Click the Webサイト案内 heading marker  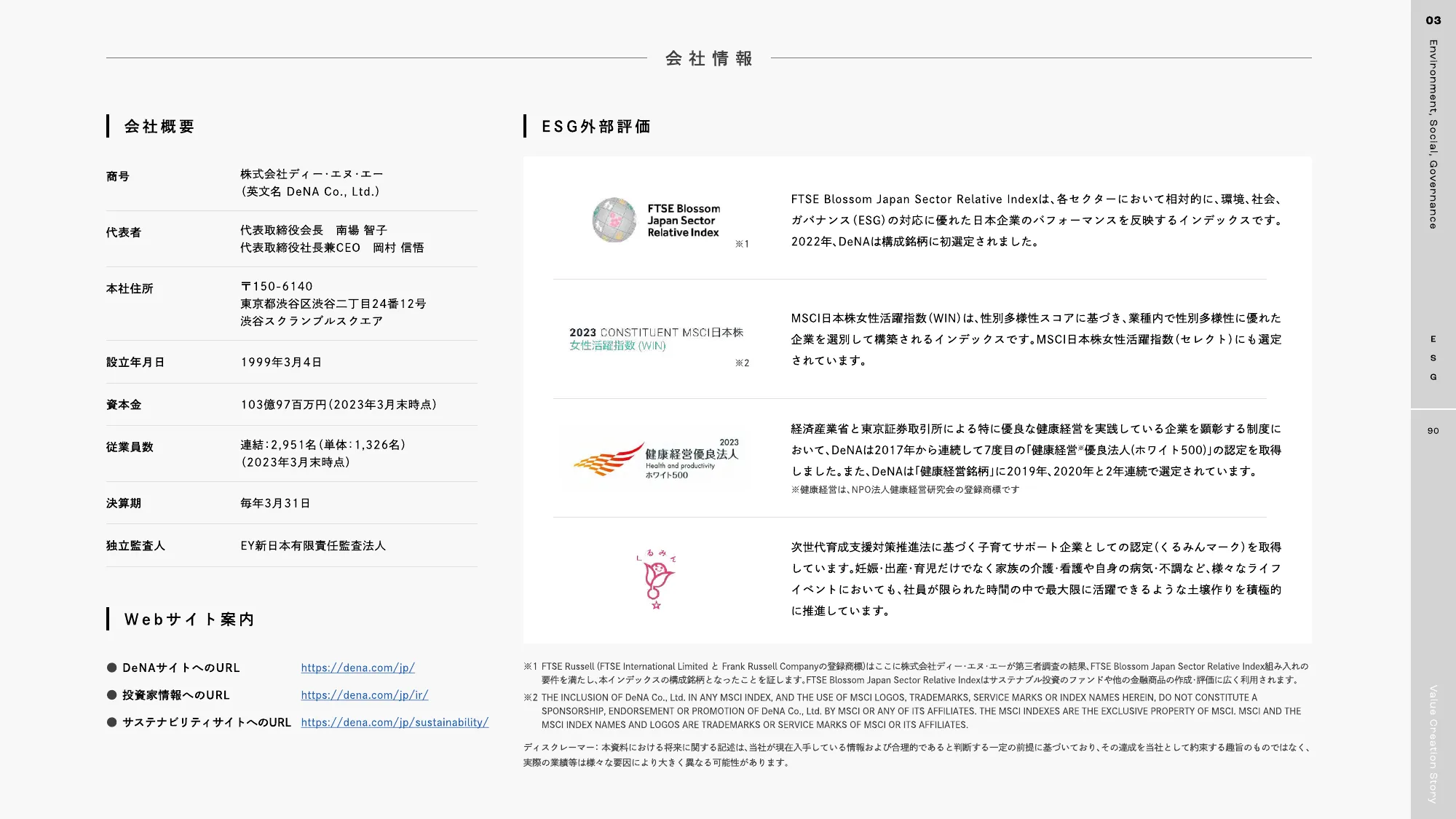pos(108,620)
